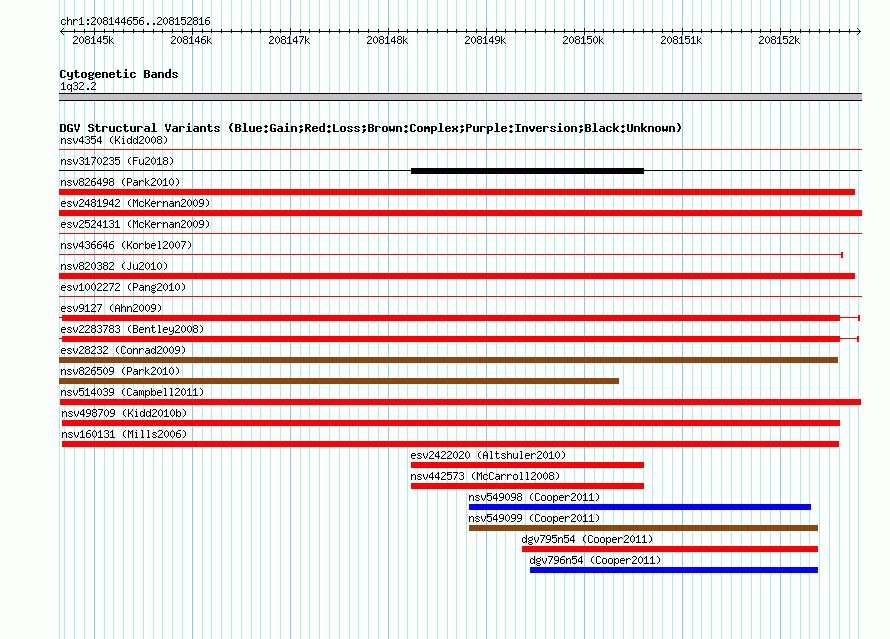Click the 208148k ruler position
This screenshot has height=639, width=890.
[387, 40]
